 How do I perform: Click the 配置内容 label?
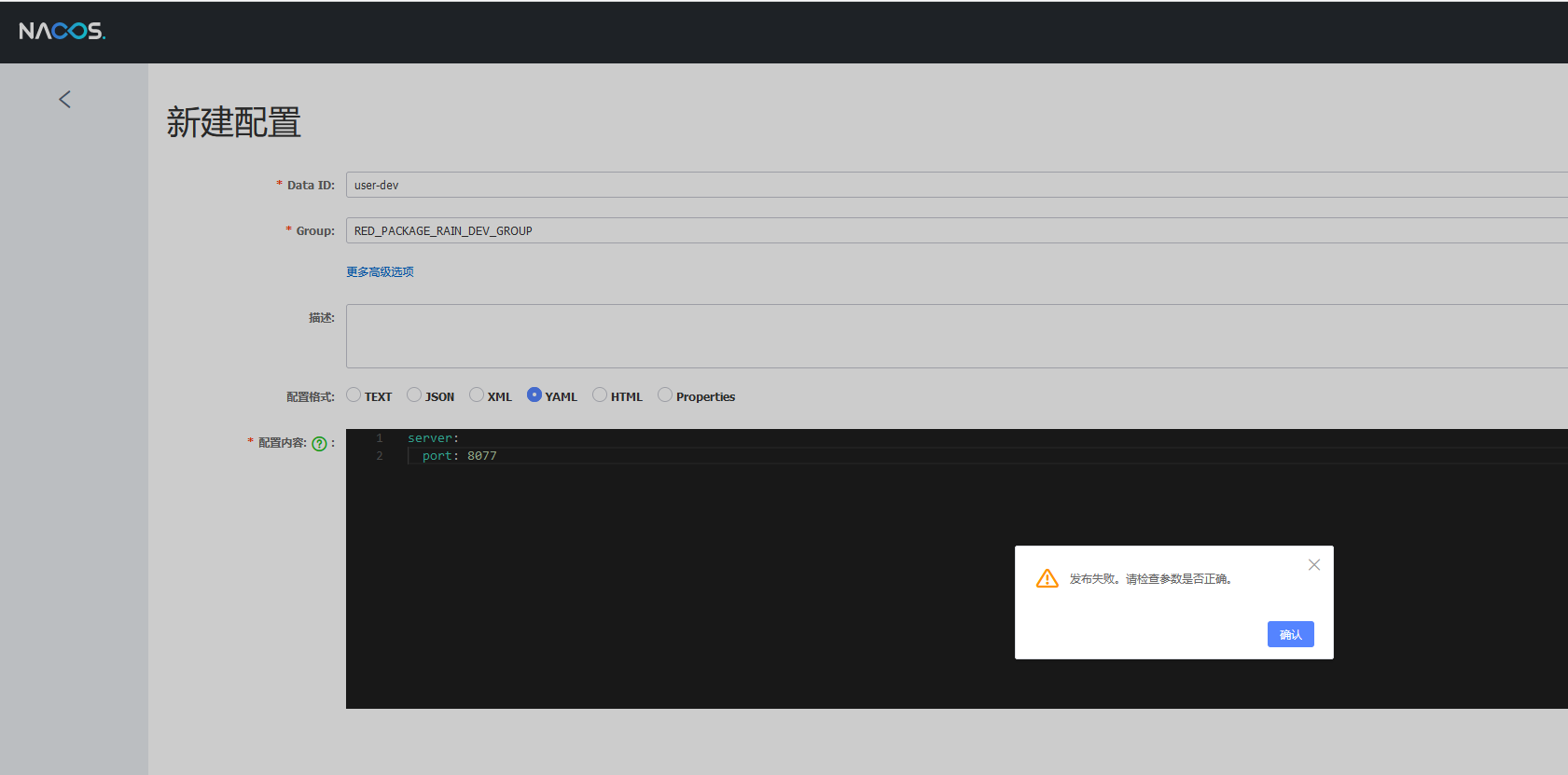click(x=283, y=443)
